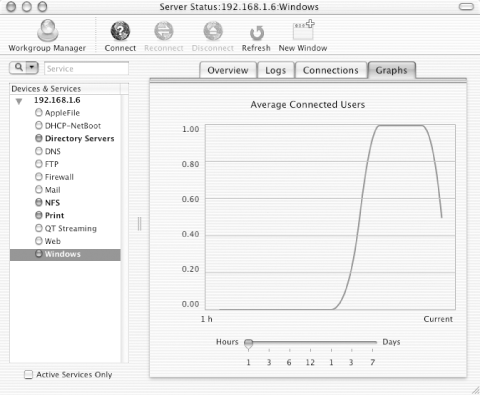Open the search filter dropdown arrow

[x=32, y=68]
